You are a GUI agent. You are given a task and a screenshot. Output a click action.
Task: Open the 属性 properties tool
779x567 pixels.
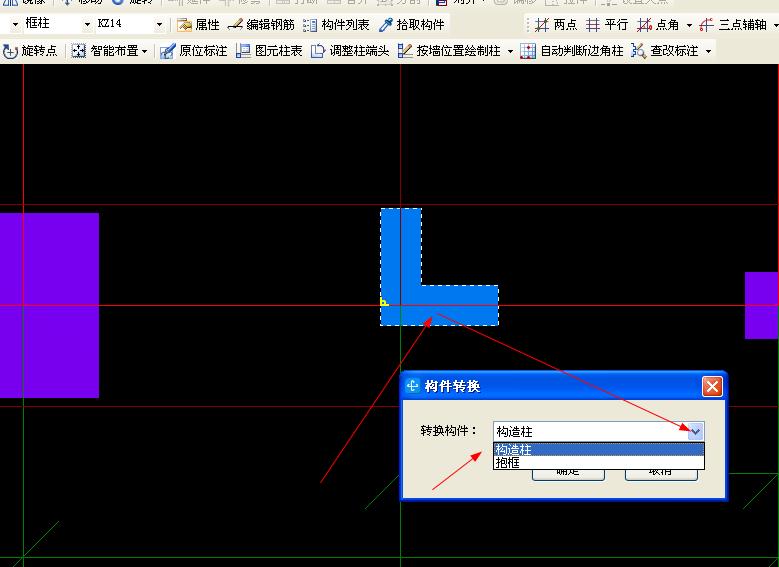[x=199, y=24]
